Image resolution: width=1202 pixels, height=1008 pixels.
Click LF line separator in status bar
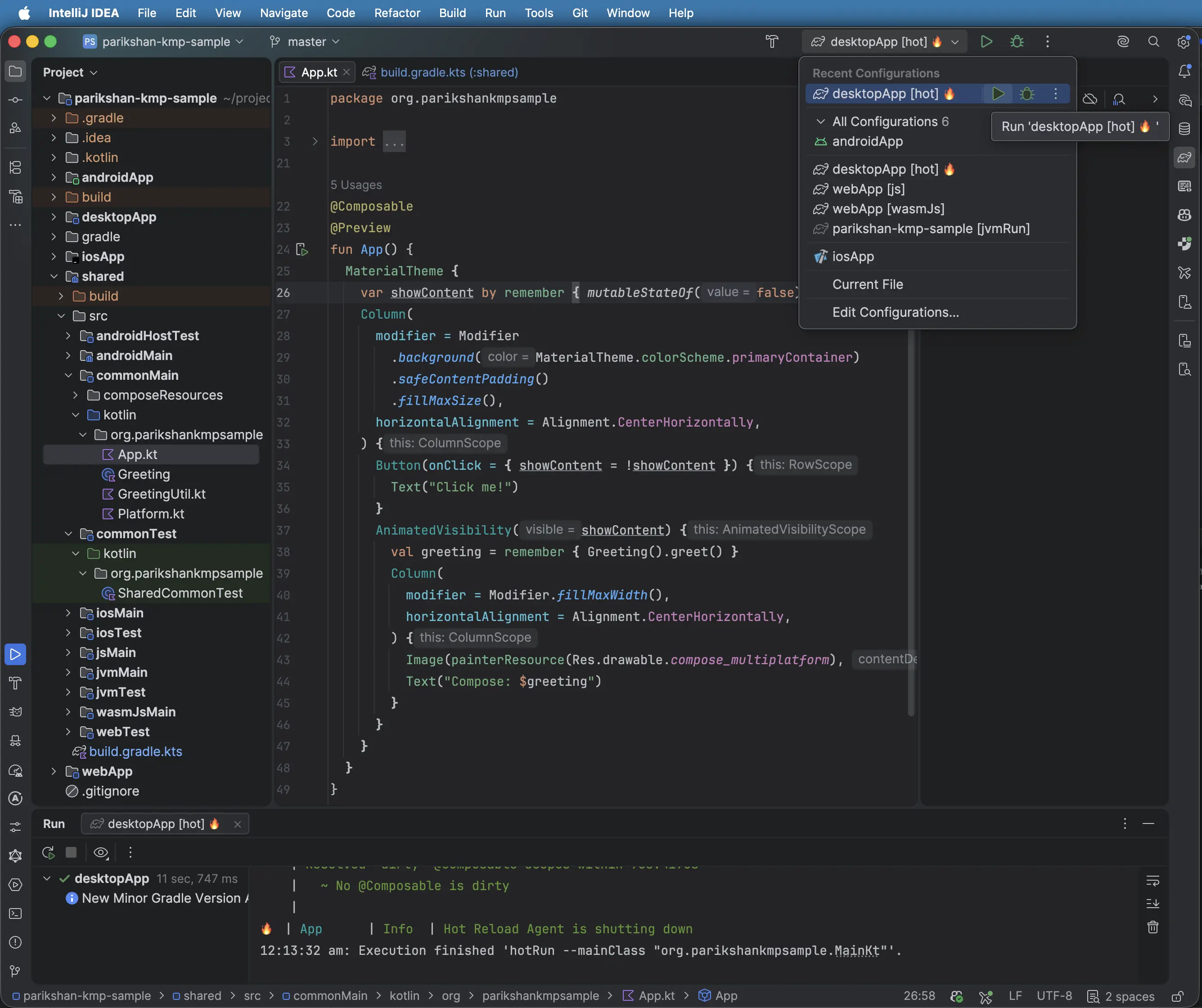[x=1015, y=997]
